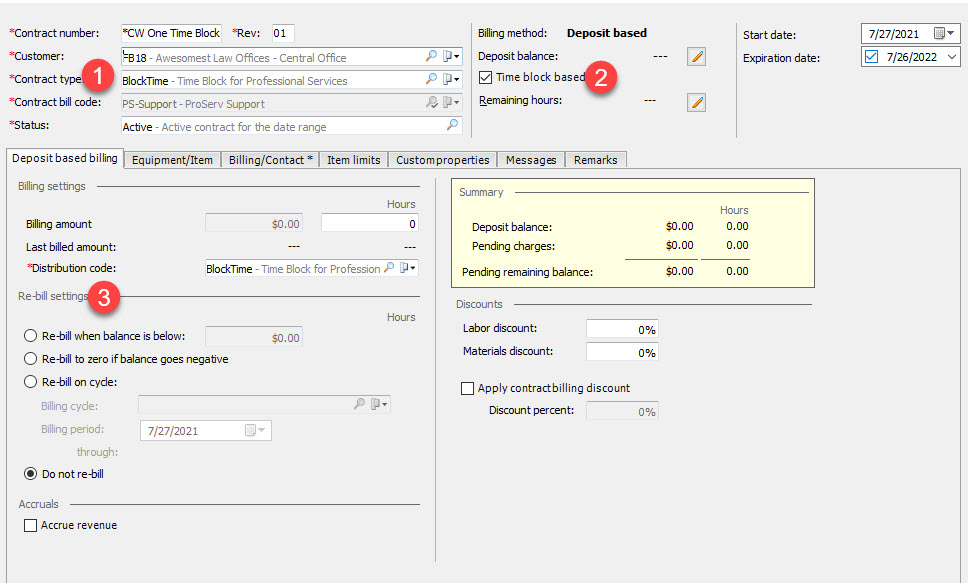Uncheck the Expiration date checkbox
This screenshot has width=968, height=583.
tap(871, 57)
